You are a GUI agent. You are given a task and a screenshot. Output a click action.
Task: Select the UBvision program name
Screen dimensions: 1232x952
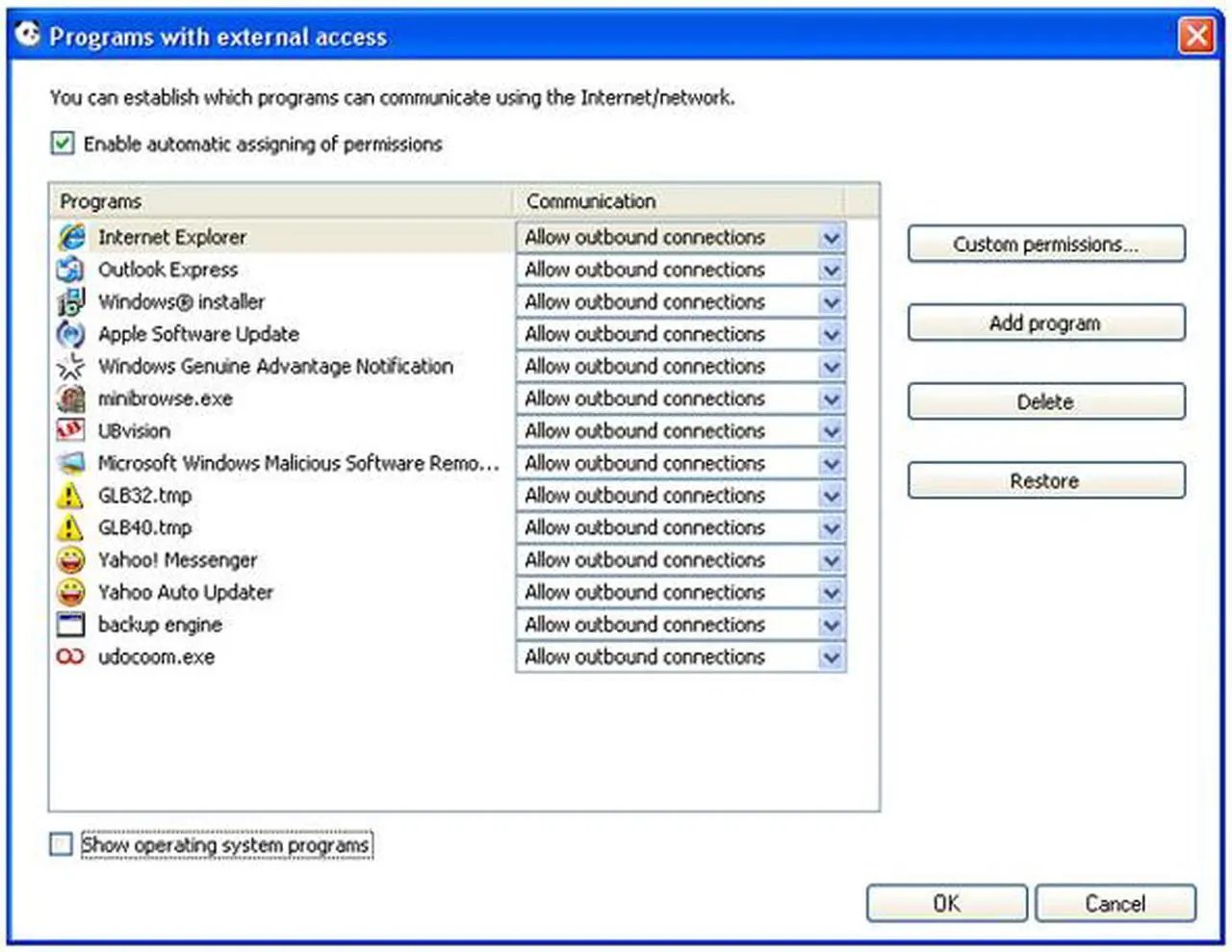134,431
